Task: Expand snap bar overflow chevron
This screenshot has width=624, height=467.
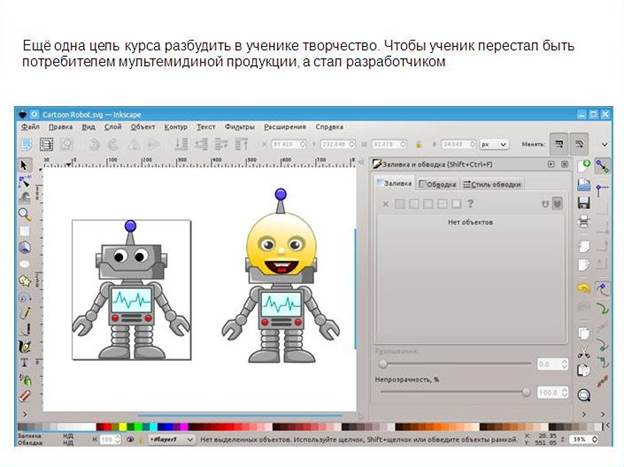Action: [x=602, y=414]
